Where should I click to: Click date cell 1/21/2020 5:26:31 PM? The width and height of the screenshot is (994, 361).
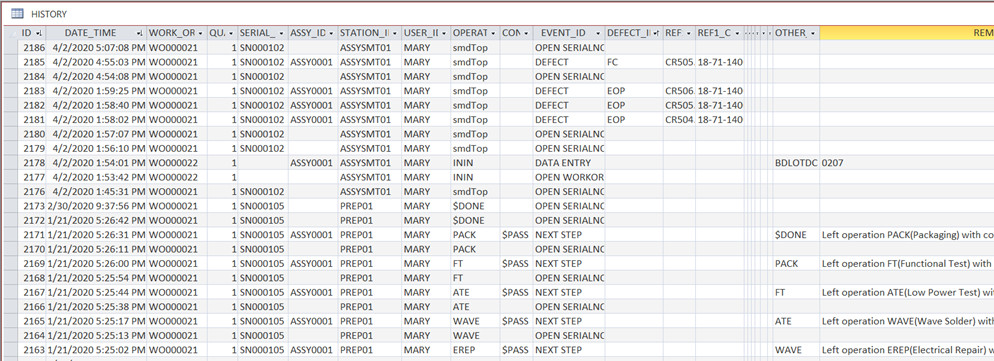click(x=96, y=234)
